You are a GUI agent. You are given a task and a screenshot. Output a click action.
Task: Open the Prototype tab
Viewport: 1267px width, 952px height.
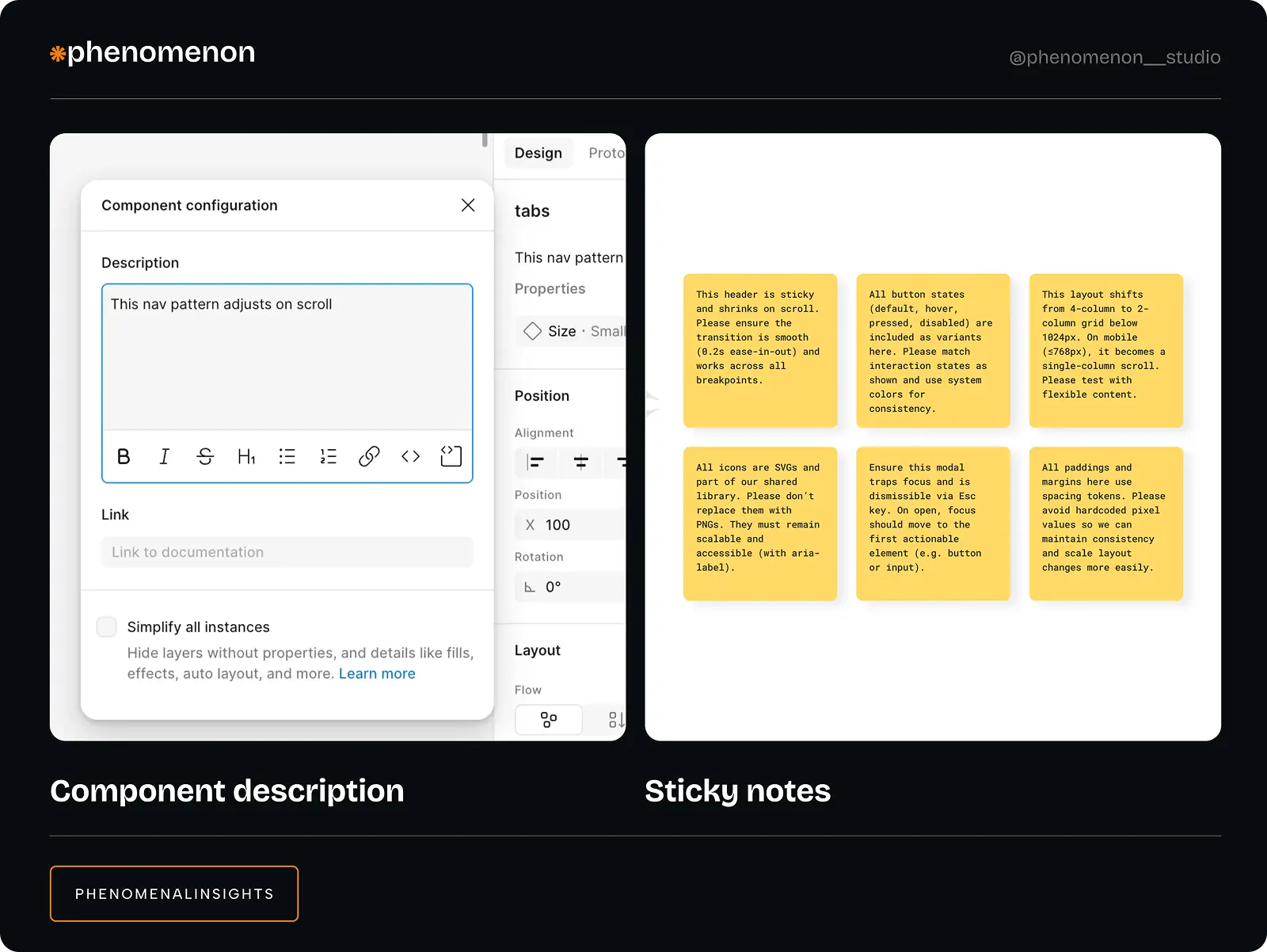tap(606, 153)
